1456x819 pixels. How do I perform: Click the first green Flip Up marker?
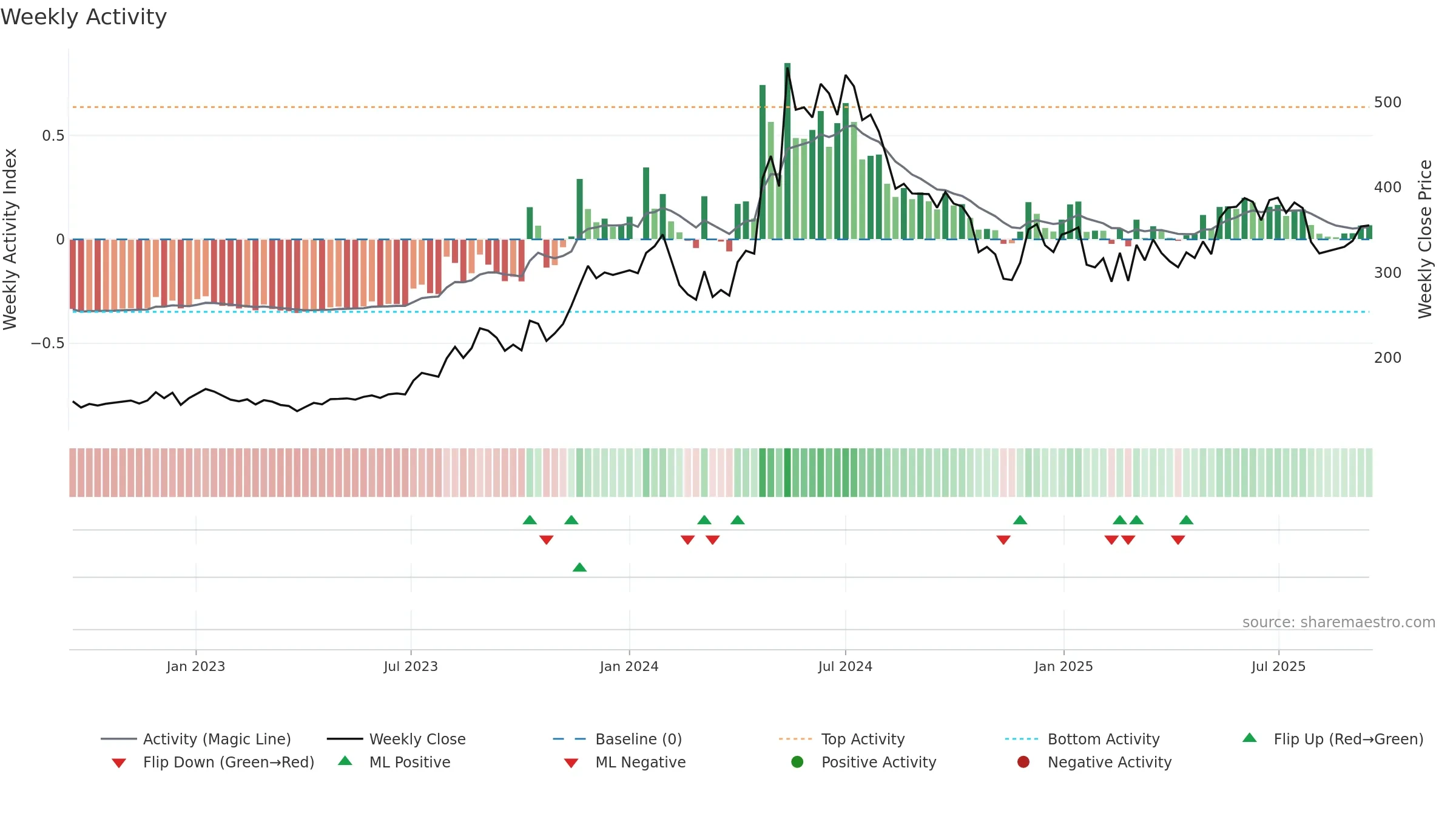pyautogui.click(x=530, y=520)
